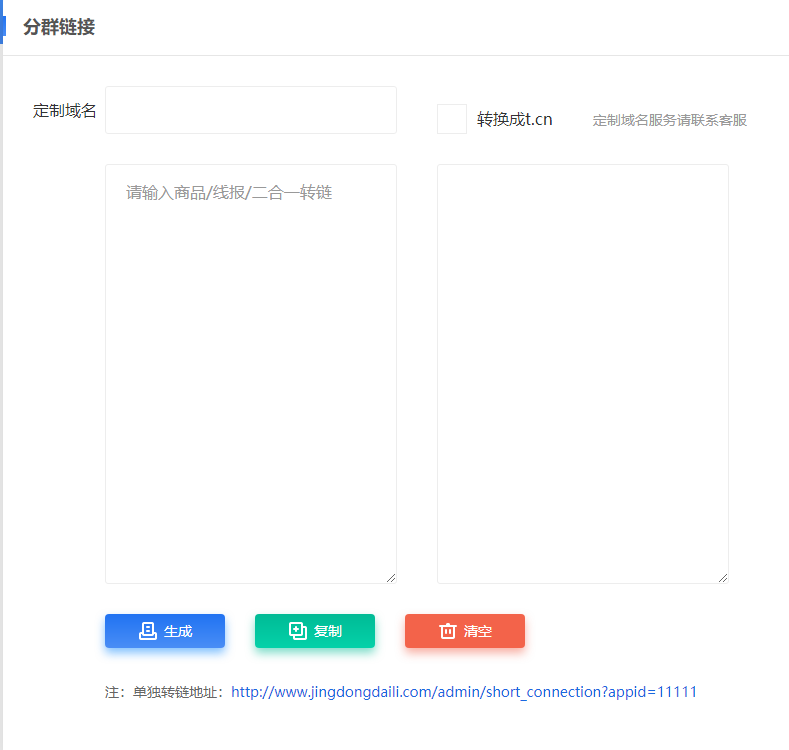Open the jingdongdaili short_connection link
Image resolution: width=789 pixels, height=750 pixels.
464,692
